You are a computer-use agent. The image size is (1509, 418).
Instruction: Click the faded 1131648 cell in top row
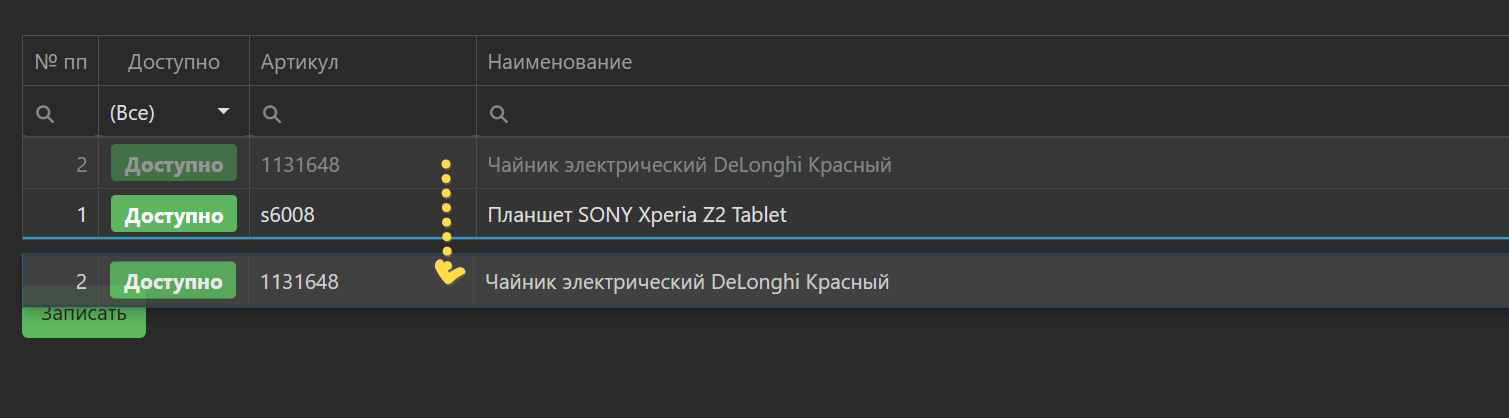[301, 164]
